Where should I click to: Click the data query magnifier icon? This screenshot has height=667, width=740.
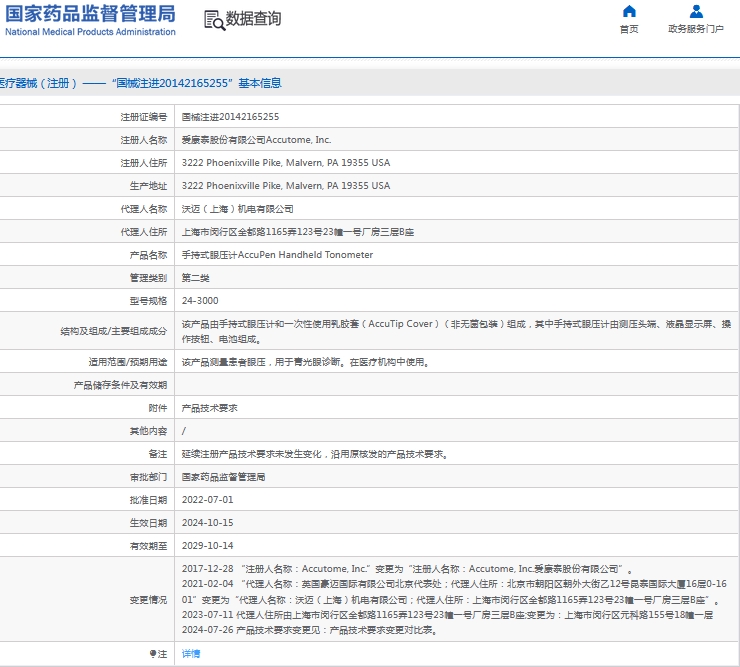click(214, 20)
